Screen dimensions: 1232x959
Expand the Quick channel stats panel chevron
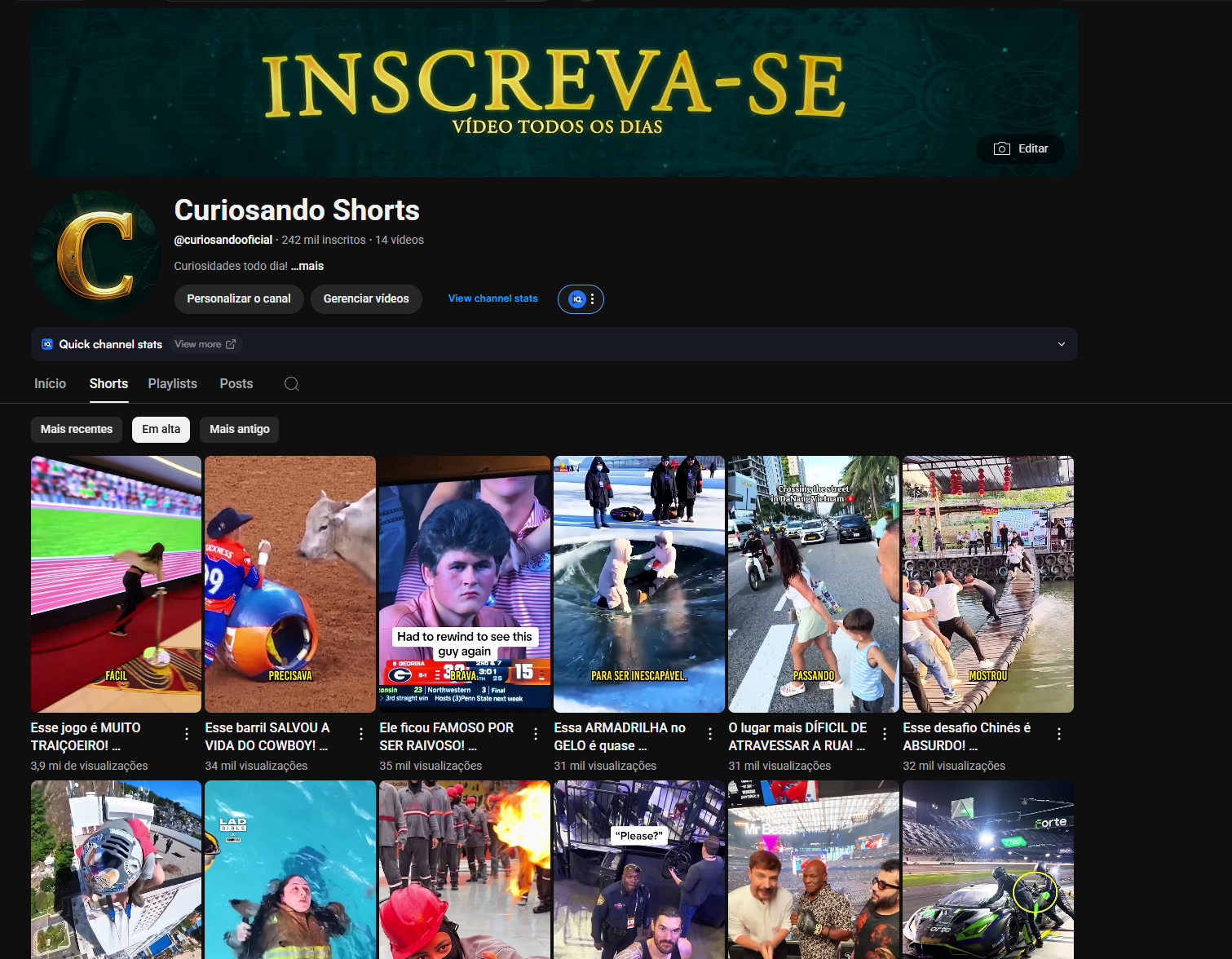[x=1061, y=344]
